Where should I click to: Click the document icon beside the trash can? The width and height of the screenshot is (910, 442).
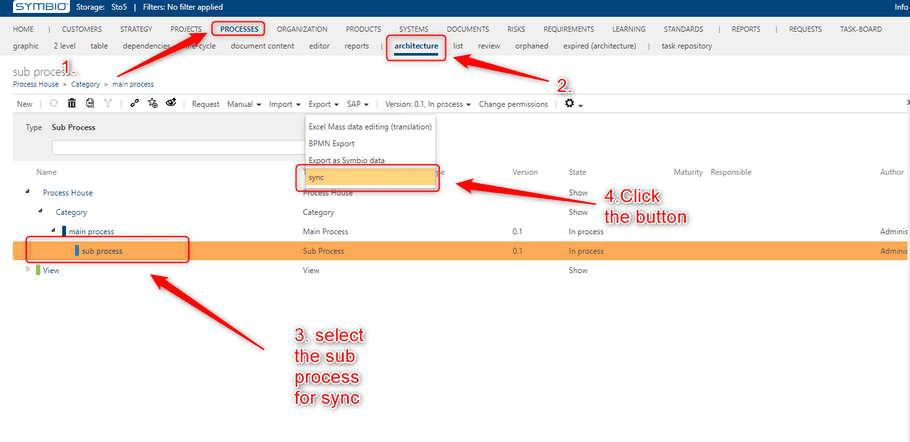(x=89, y=104)
